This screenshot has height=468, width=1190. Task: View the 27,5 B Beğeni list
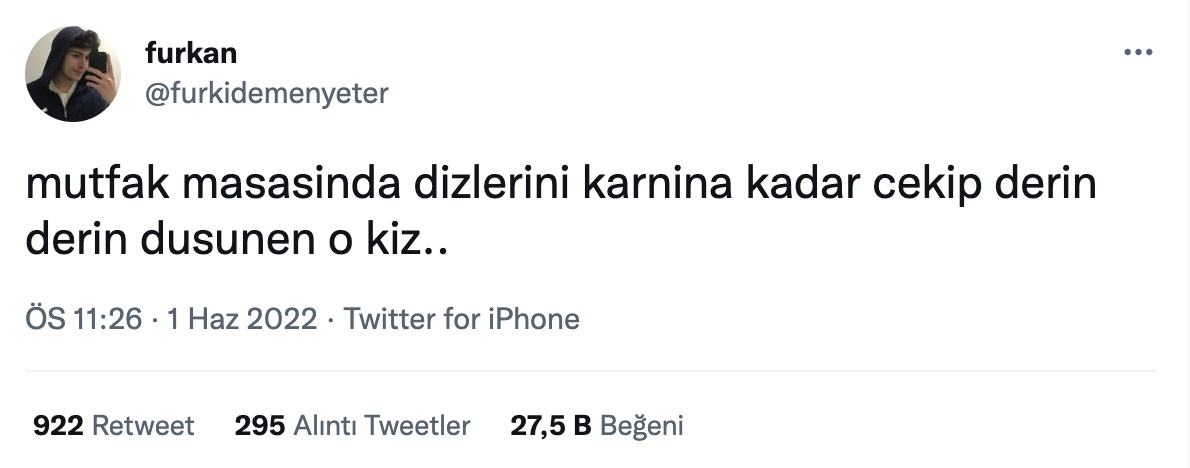[x=597, y=426]
